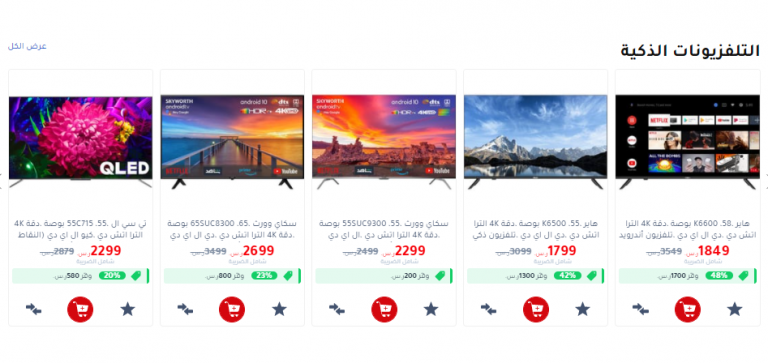The image size is (768, 363).
Task: Compare the Haier K6500 TV using arrows icon
Action: coord(488,309)
